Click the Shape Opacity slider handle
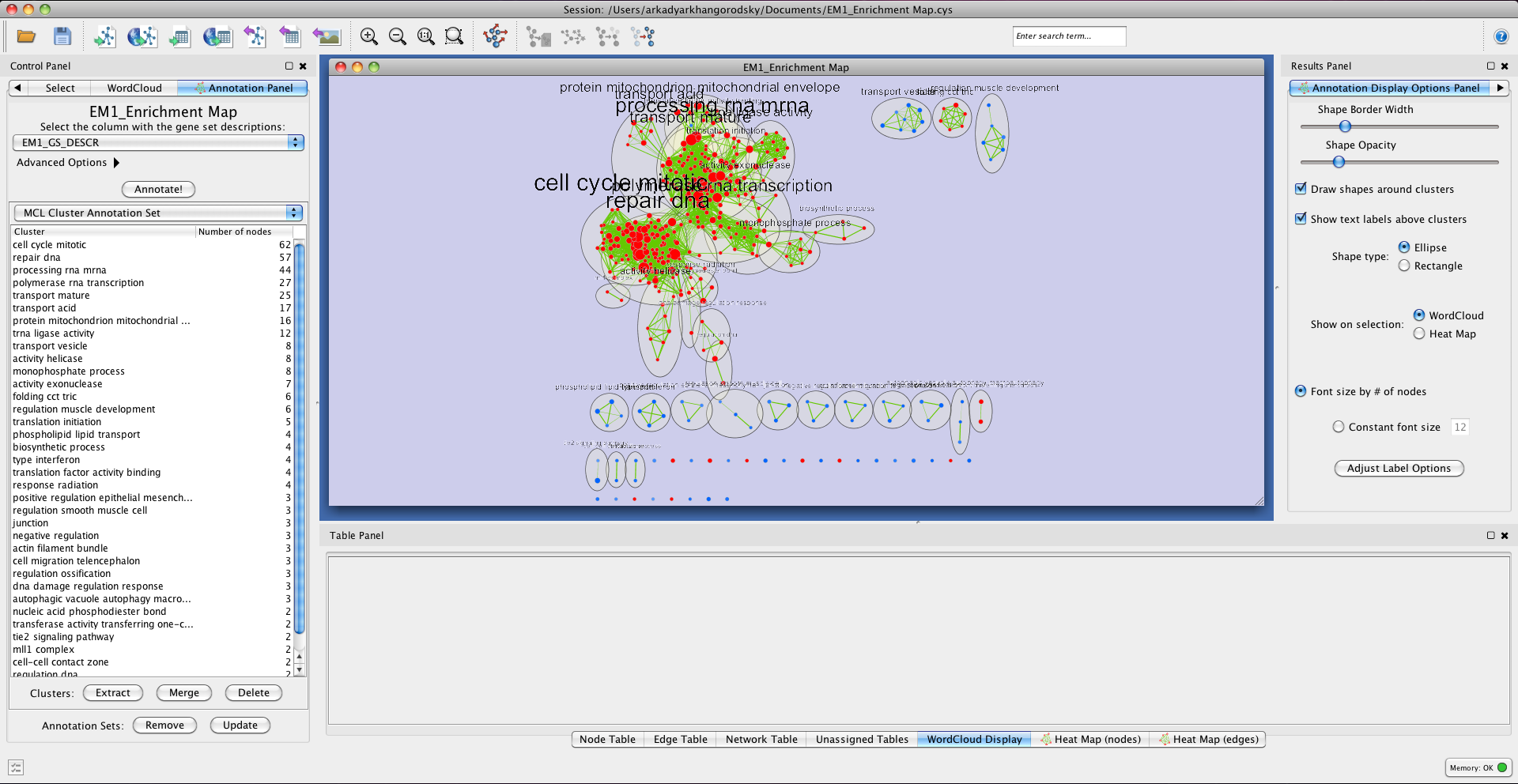The height and width of the screenshot is (784, 1518). click(x=1339, y=162)
